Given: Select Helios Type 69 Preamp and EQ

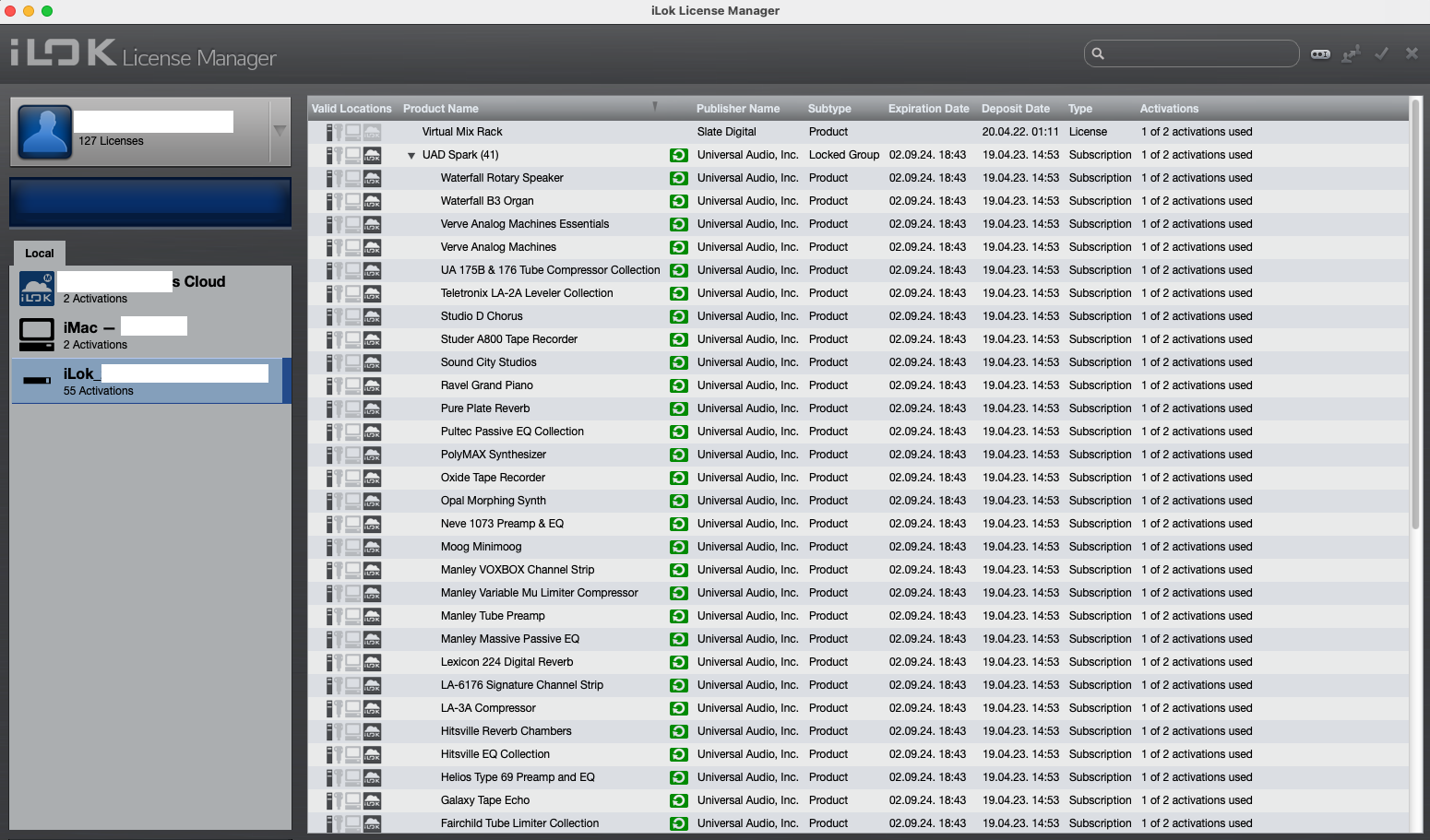Looking at the screenshot, I should point(858,777).
